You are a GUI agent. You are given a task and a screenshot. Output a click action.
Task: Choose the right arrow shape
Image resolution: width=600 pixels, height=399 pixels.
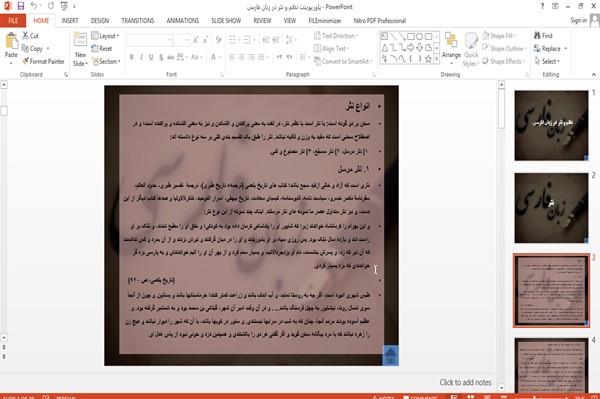click(411, 48)
